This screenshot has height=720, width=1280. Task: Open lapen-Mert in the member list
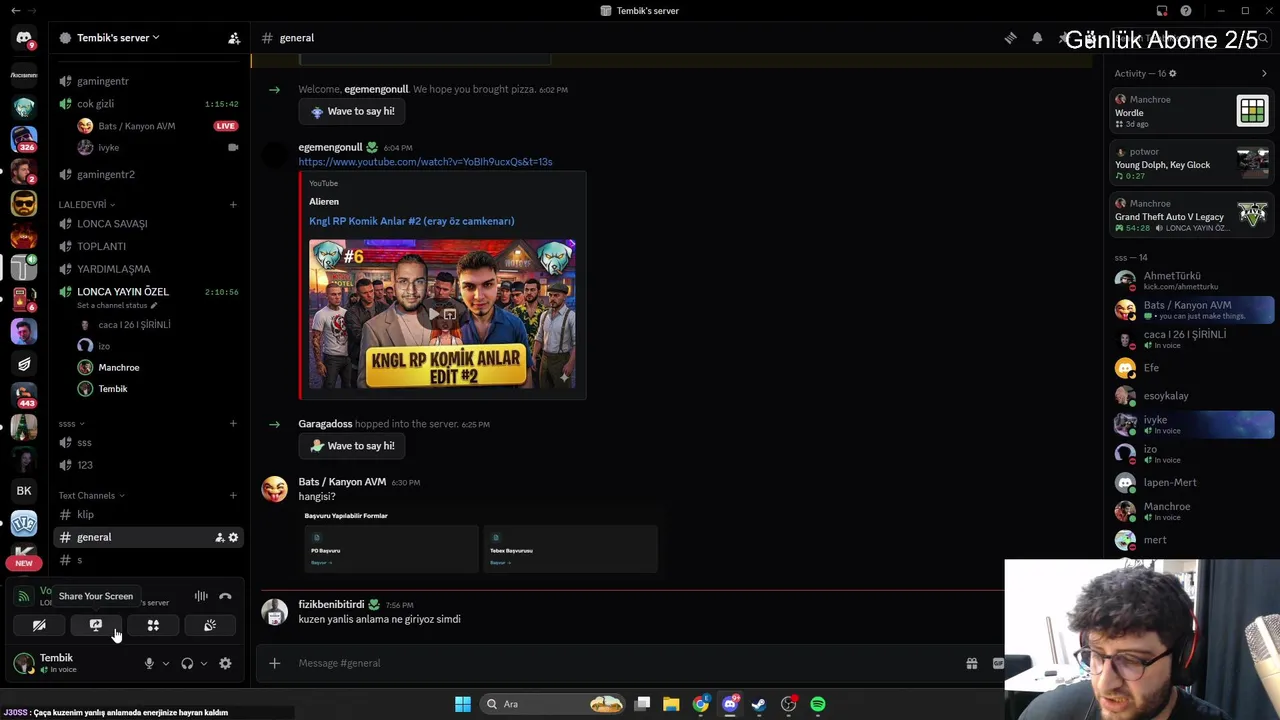(x=1192, y=483)
